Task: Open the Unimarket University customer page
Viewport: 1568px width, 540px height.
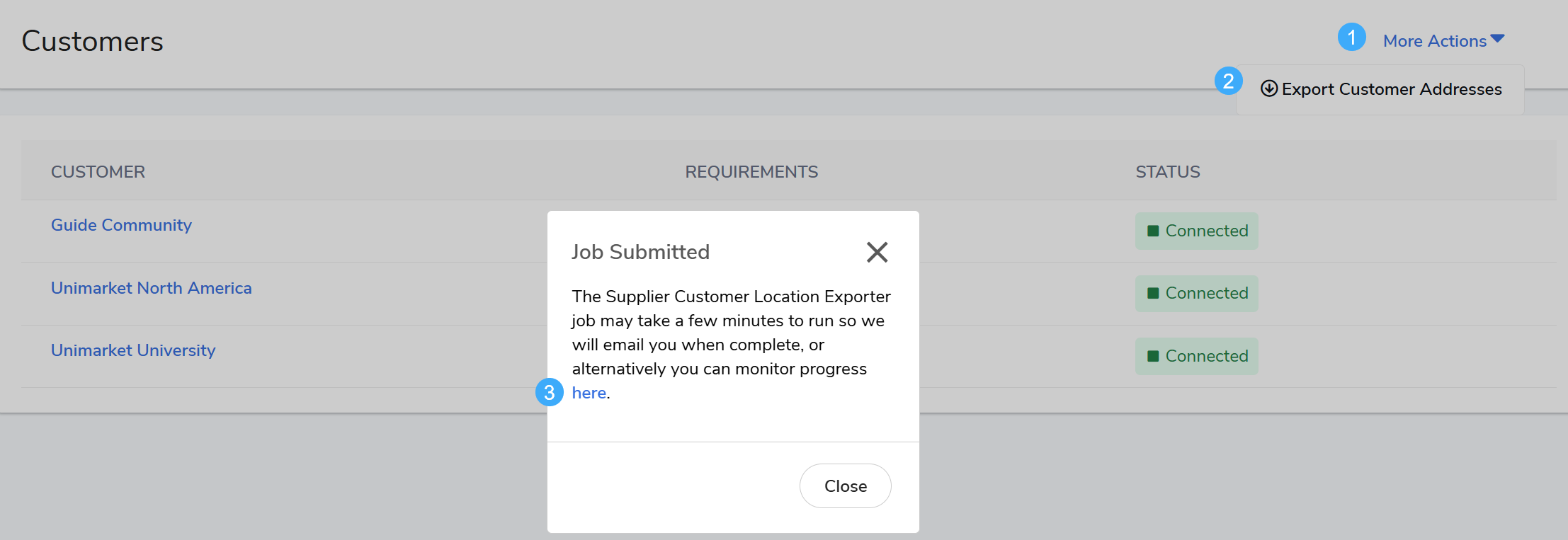Action: coord(133,350)
